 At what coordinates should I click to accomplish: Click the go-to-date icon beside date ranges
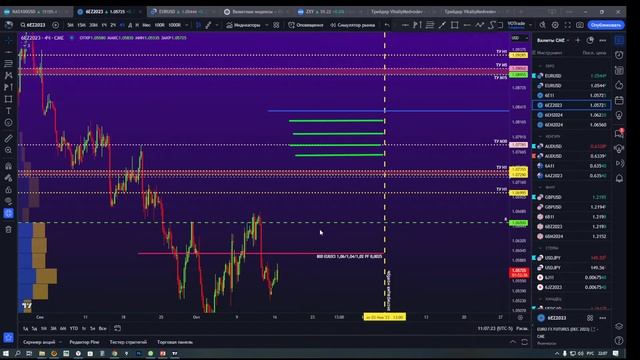coord(118,329)
